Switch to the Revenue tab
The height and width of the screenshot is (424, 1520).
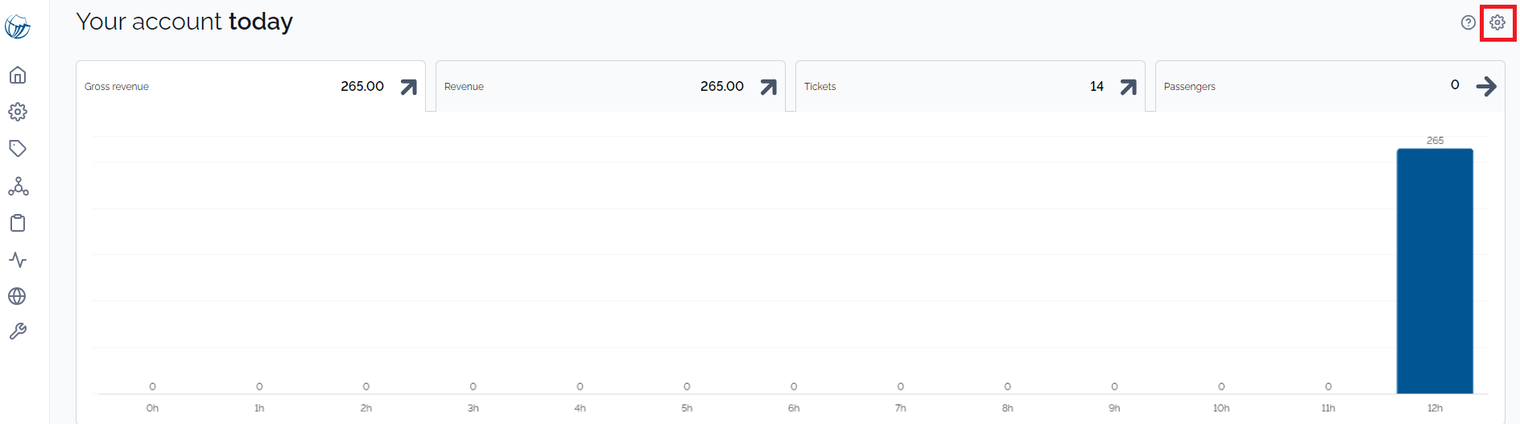coord(611,87)
